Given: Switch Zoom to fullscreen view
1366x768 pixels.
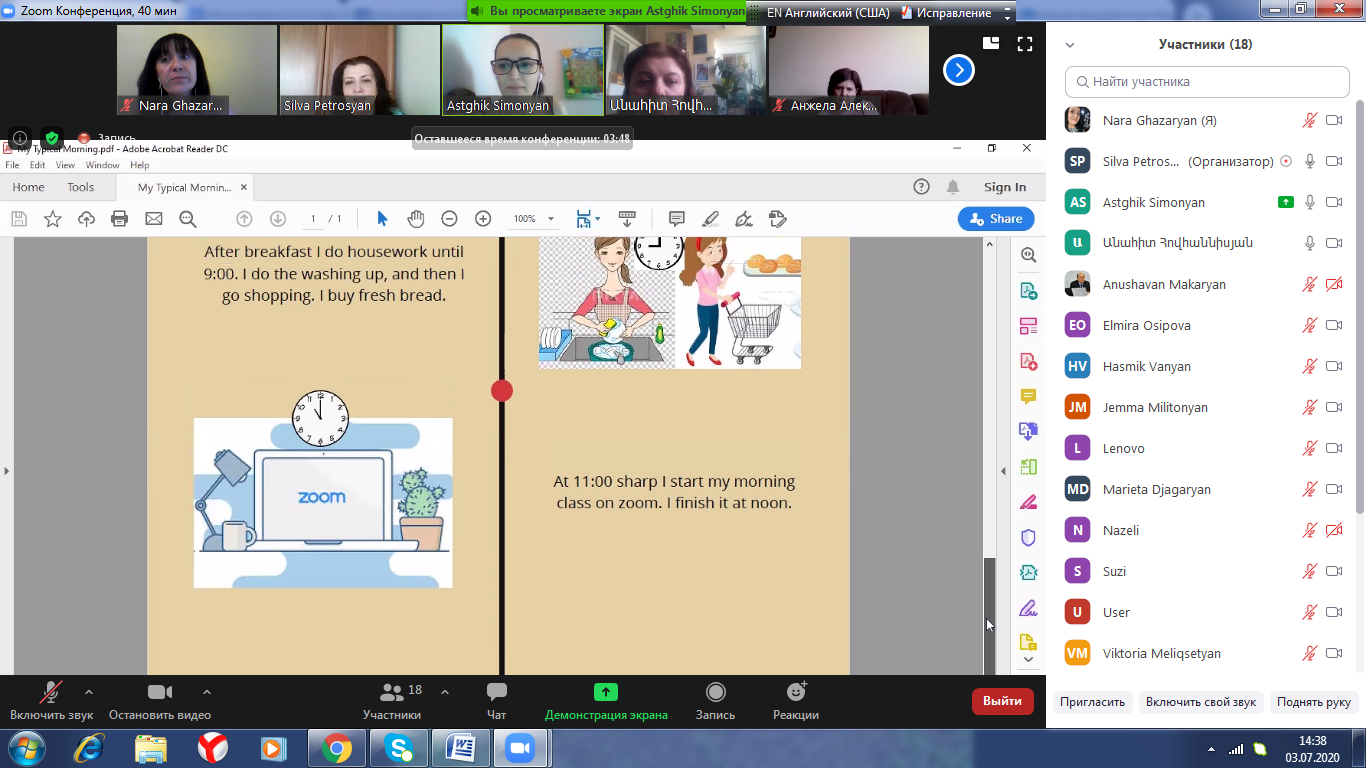Looking at the screenshot, I should point(1025,44).
